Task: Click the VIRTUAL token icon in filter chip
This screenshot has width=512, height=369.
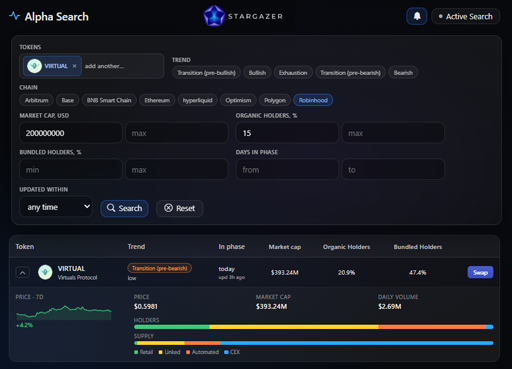Action: click(x=34, y=66)
